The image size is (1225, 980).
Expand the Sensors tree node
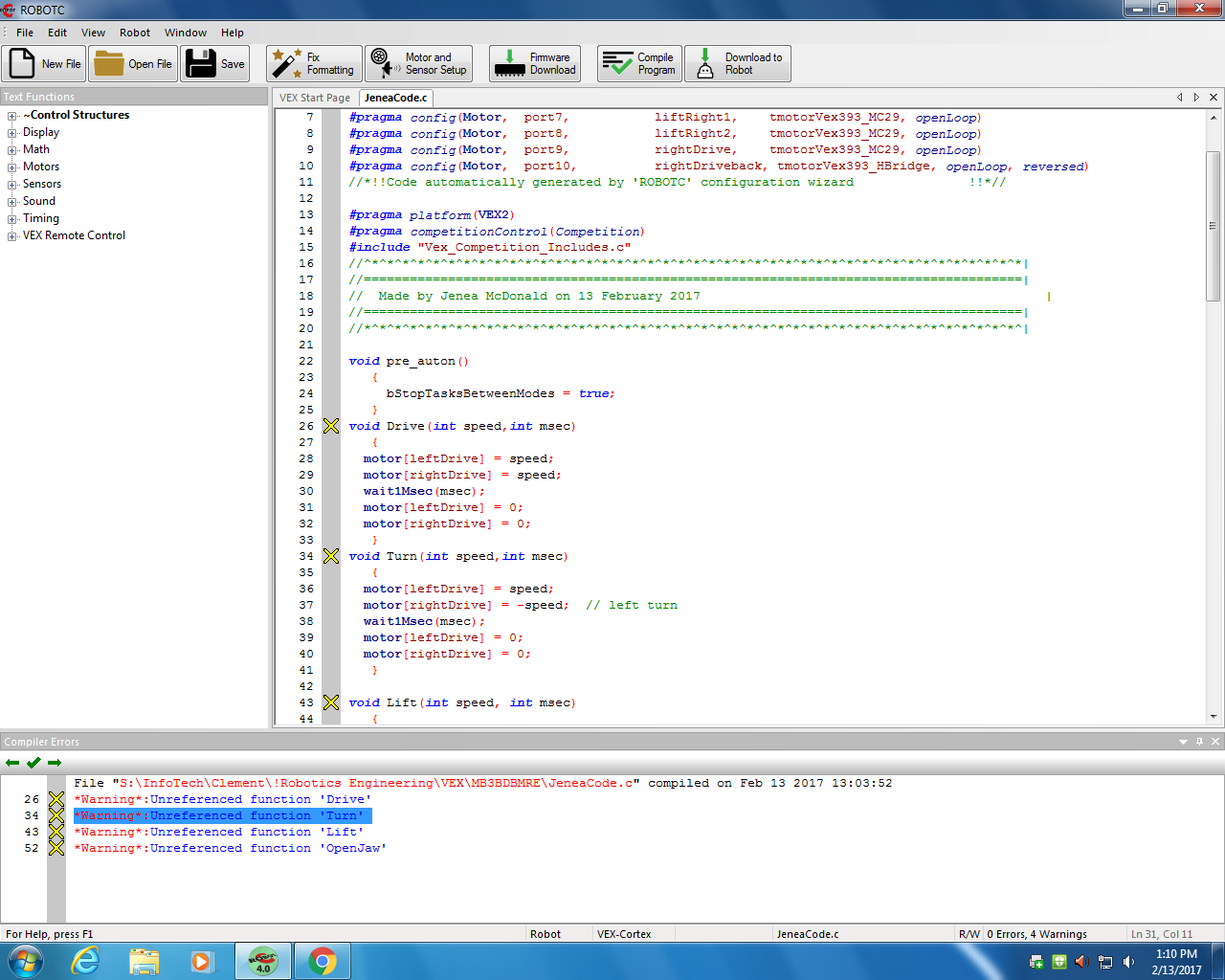tap(12, 185)
